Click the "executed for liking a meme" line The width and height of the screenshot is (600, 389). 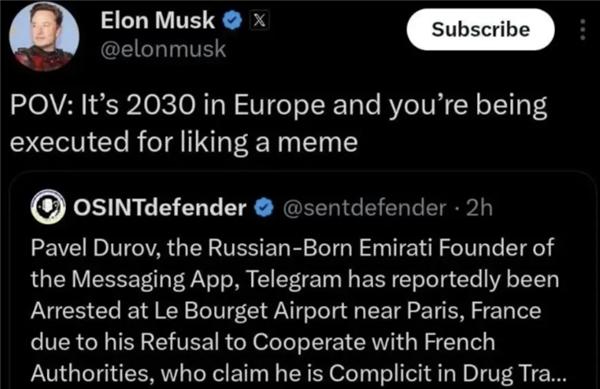184,143
